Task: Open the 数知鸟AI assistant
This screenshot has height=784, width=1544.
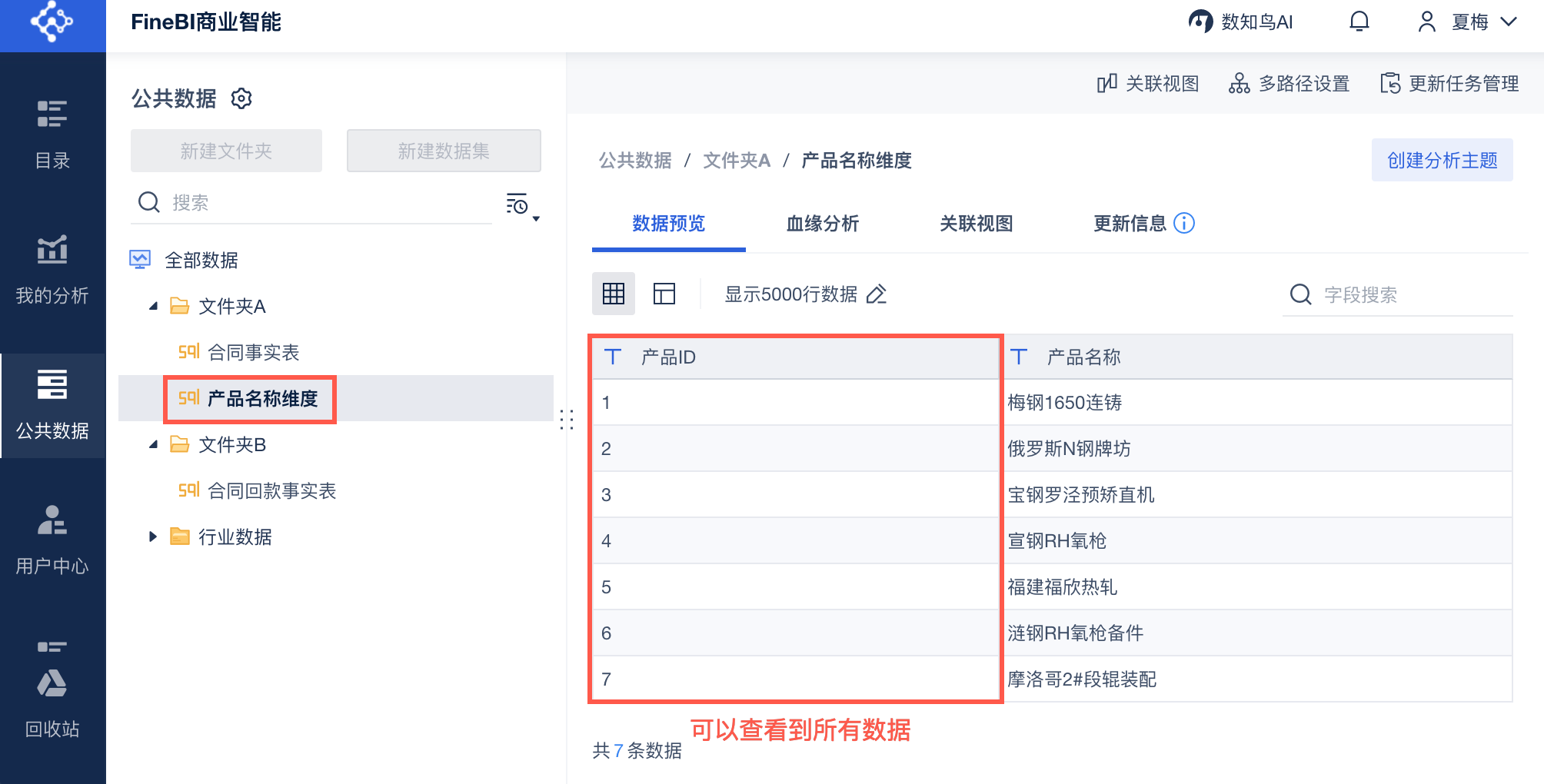Action: point(1240,22)
